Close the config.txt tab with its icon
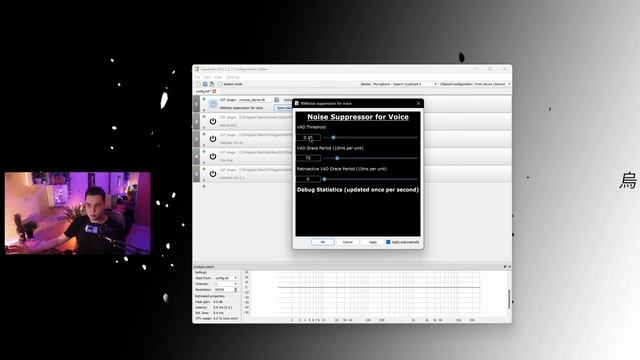Screen dimensions: 640x360 pos(214,91)
